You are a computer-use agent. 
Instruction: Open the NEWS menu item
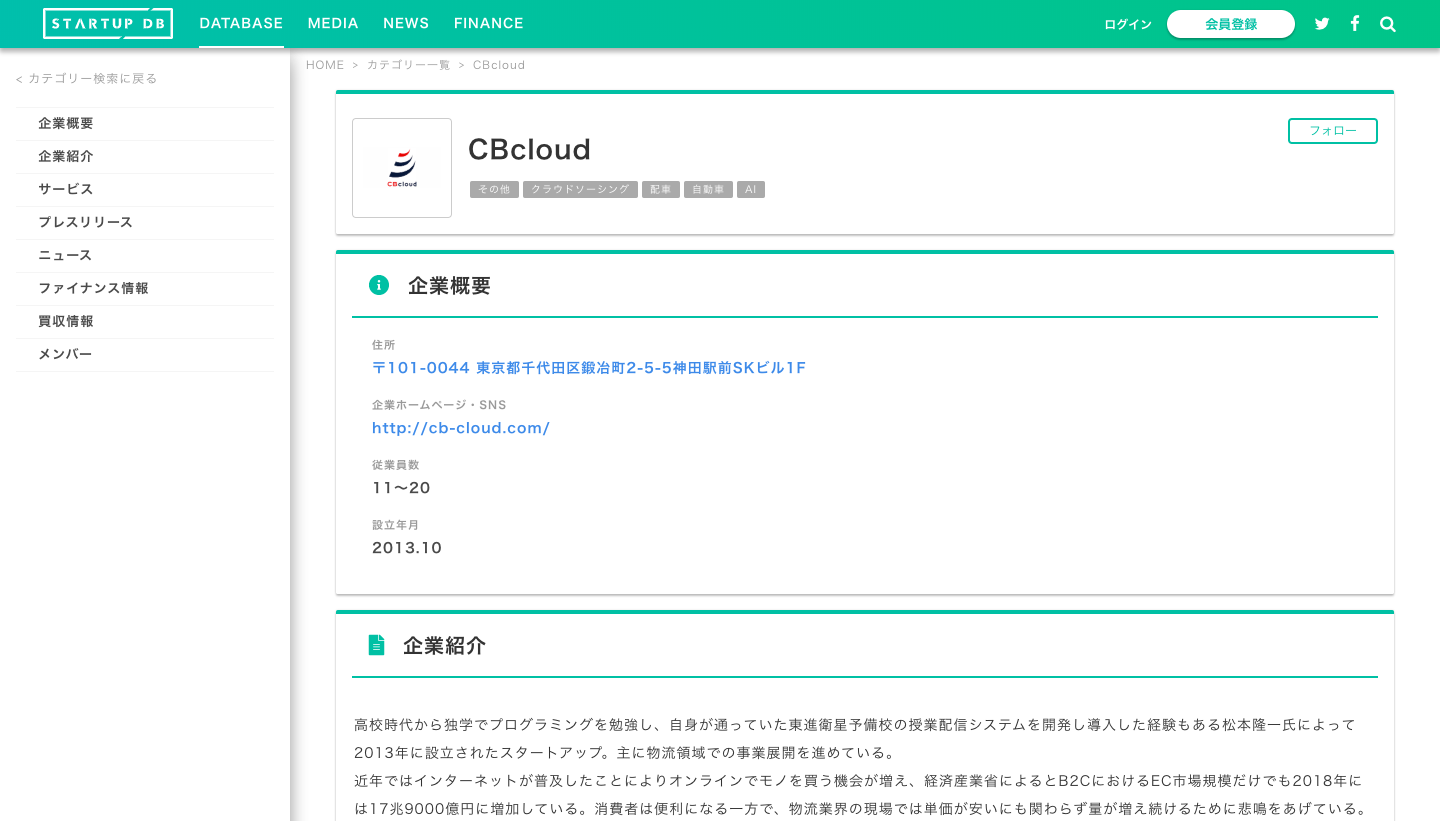pos(406,23)
